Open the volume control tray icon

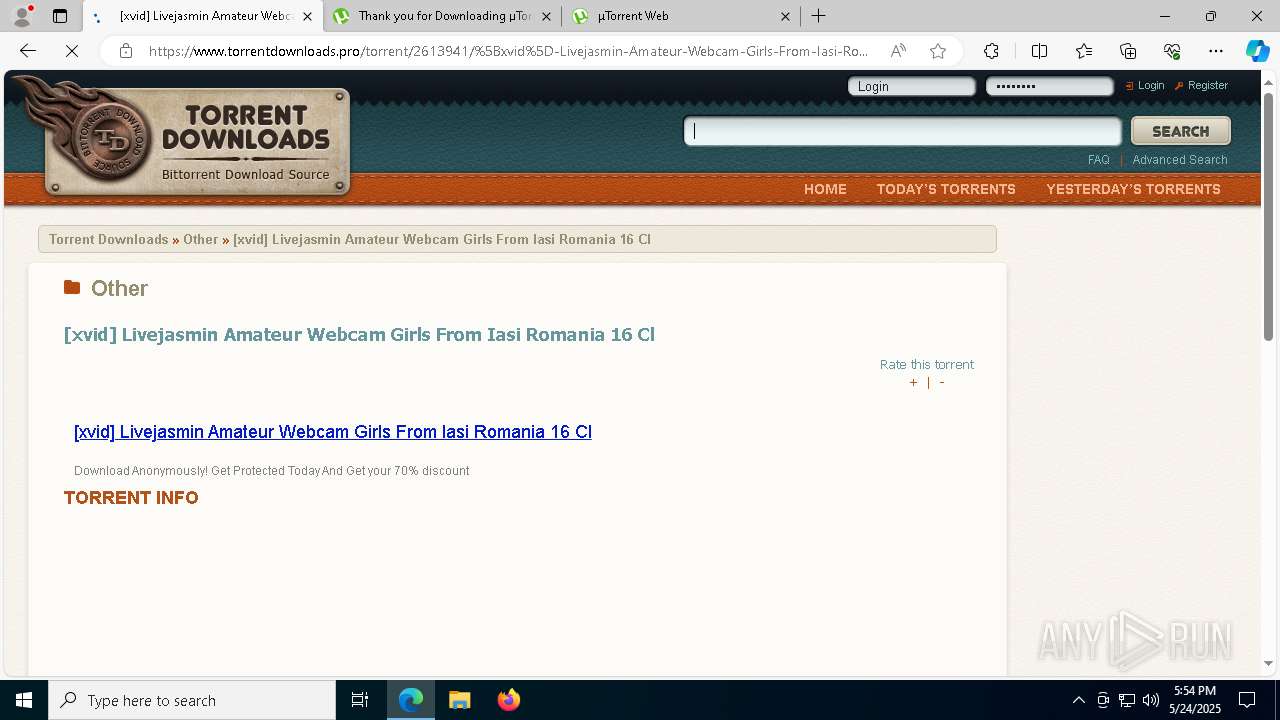(x=1151, y=700)
